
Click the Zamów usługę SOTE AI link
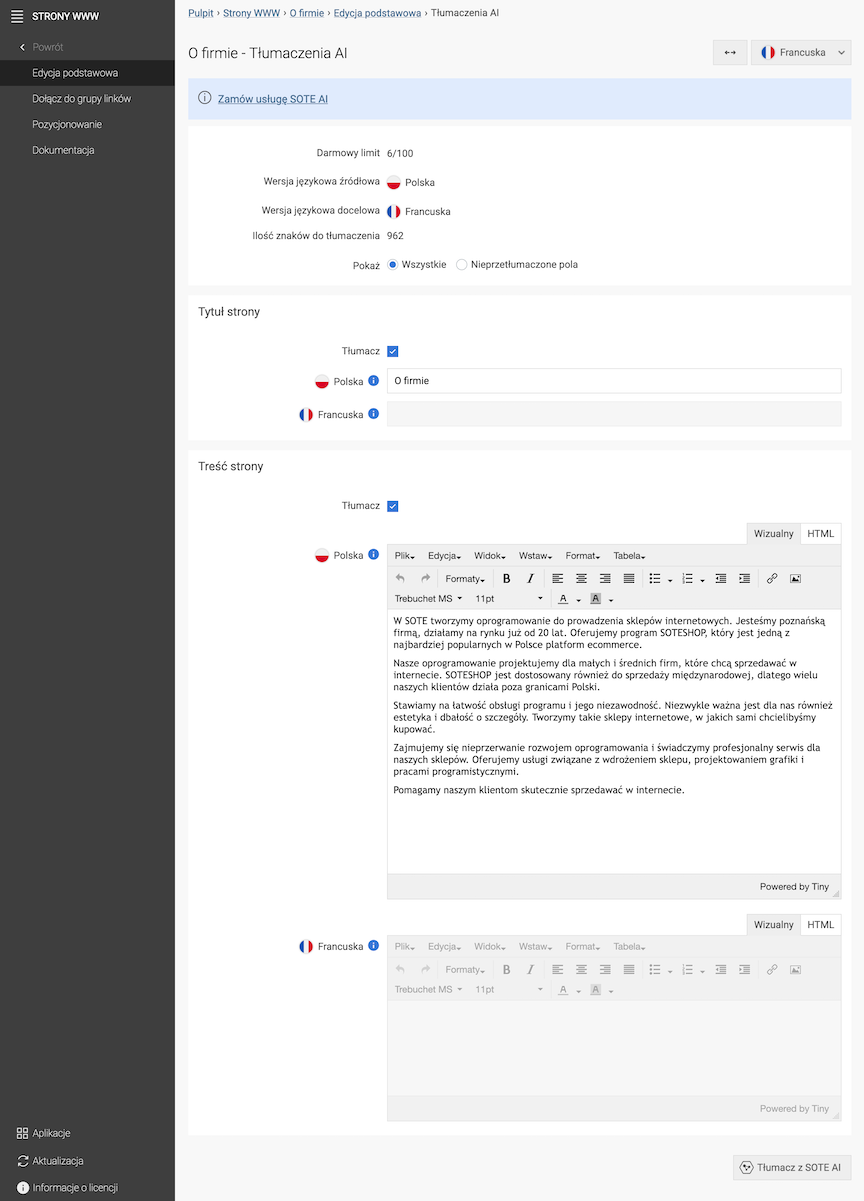273,99
